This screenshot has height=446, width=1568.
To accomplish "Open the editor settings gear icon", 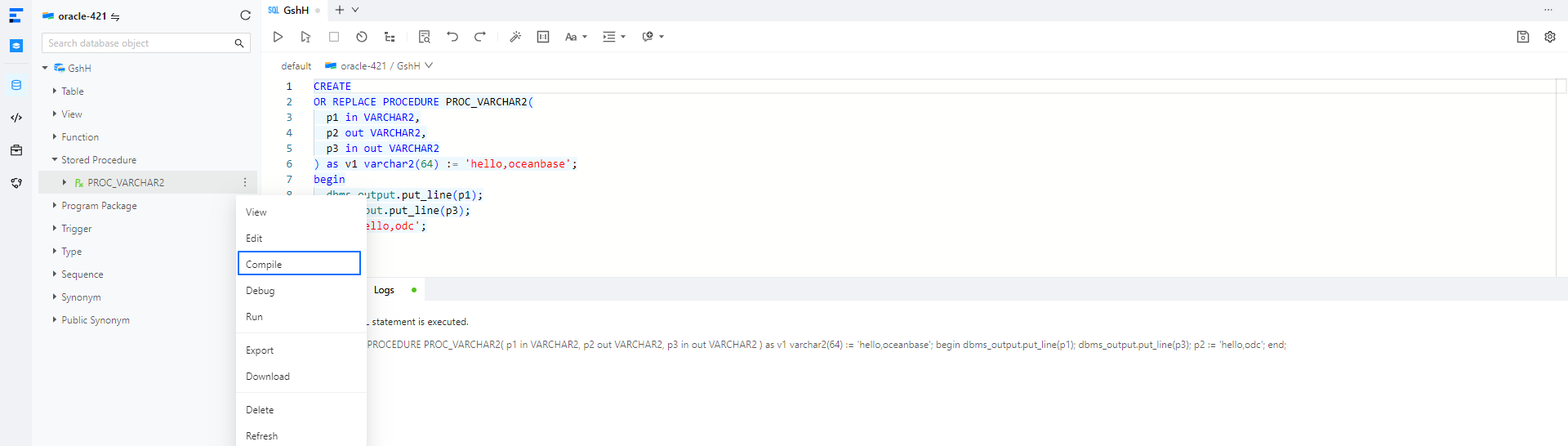I will (x=1549, y=37).
